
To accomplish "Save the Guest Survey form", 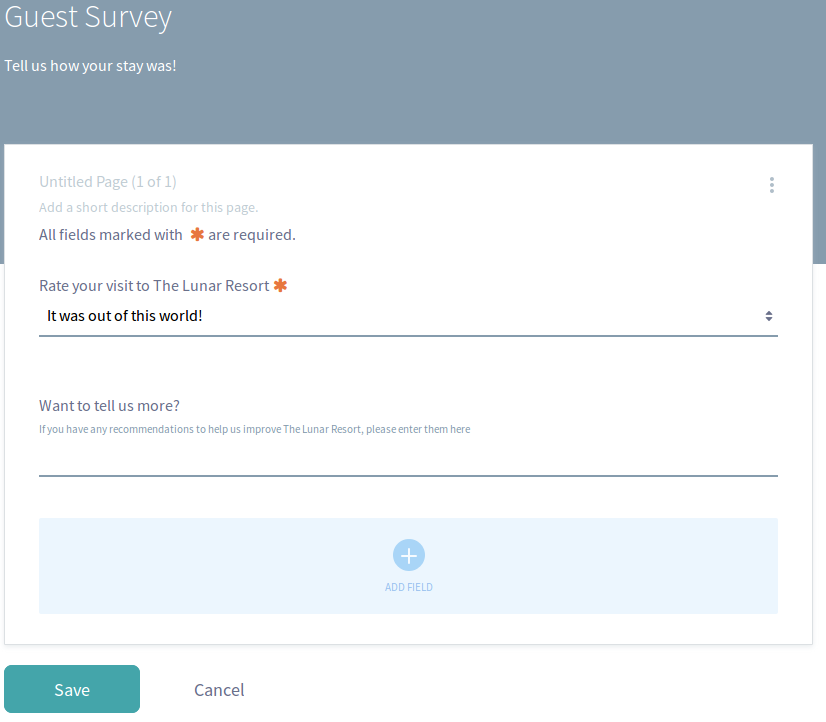I will (72, 689).
